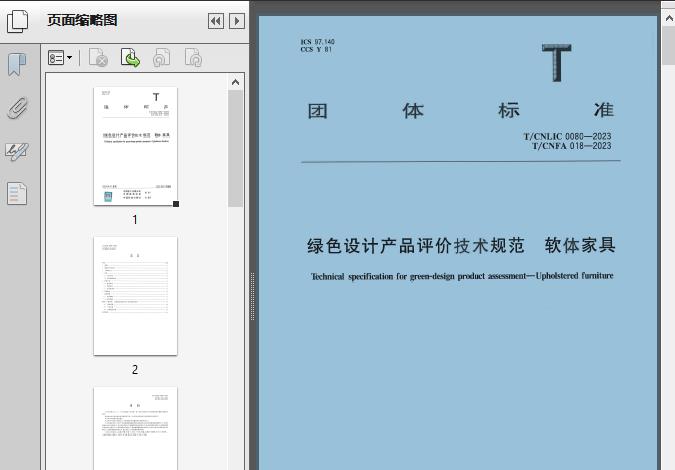The image size is (675, 470).
Task: Click the right-arrow expand panel button
Action: coord(237,21)
